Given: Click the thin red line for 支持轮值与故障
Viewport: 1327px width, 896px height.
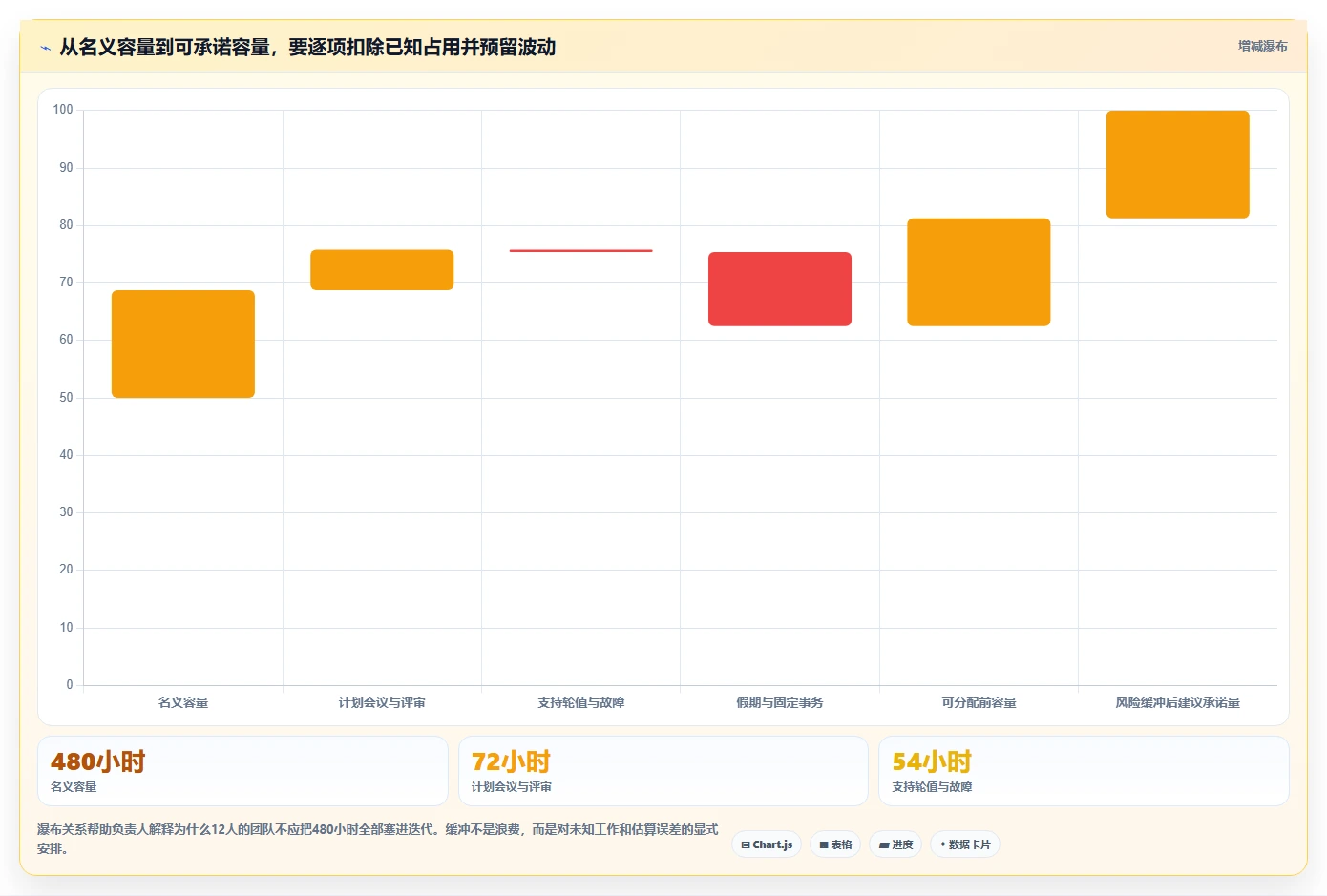Looking at the screenshot, I should (581, 251).
